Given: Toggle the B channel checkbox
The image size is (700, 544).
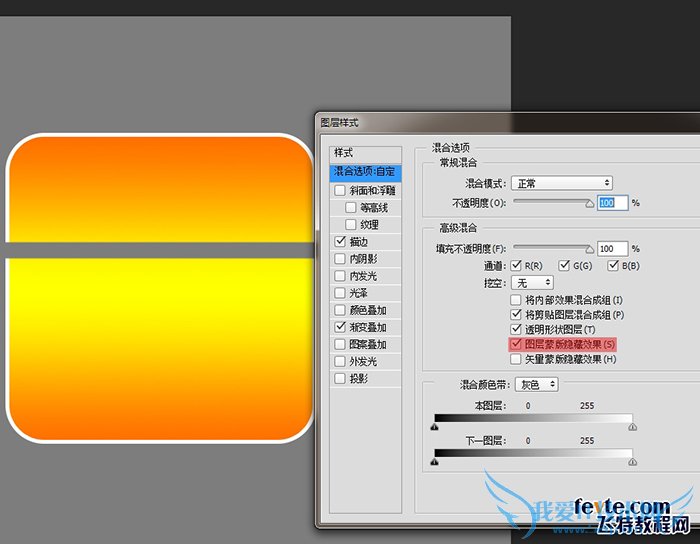Looking at the screenshot, I should 613,266.
